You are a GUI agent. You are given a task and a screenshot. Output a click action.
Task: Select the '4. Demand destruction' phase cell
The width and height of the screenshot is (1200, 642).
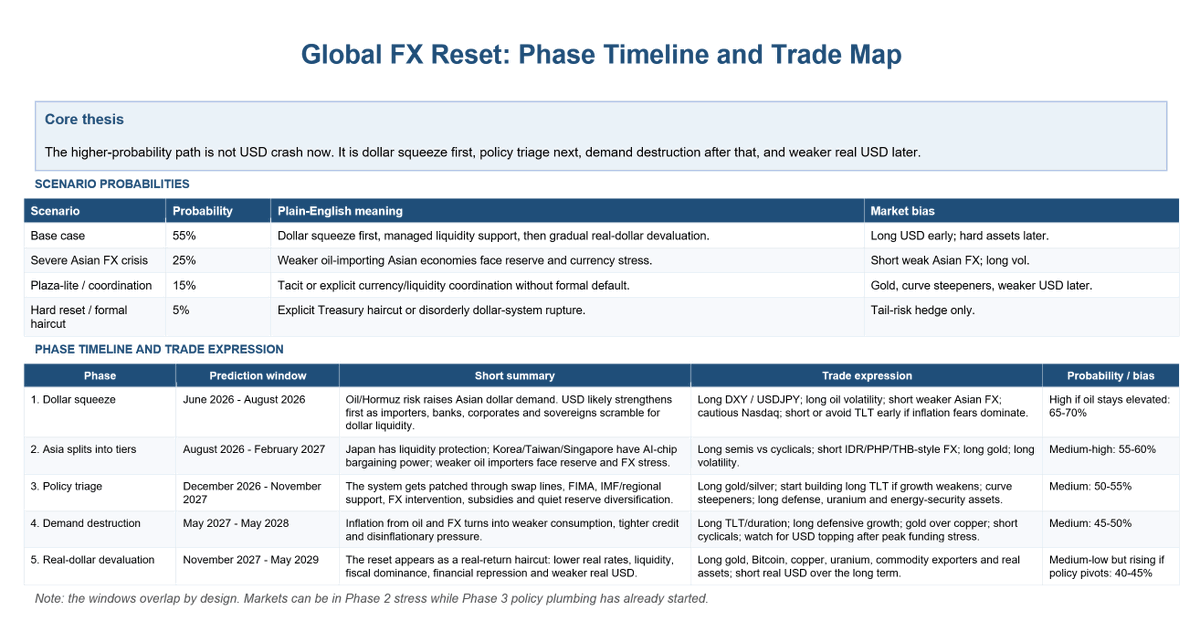[100, 530]
